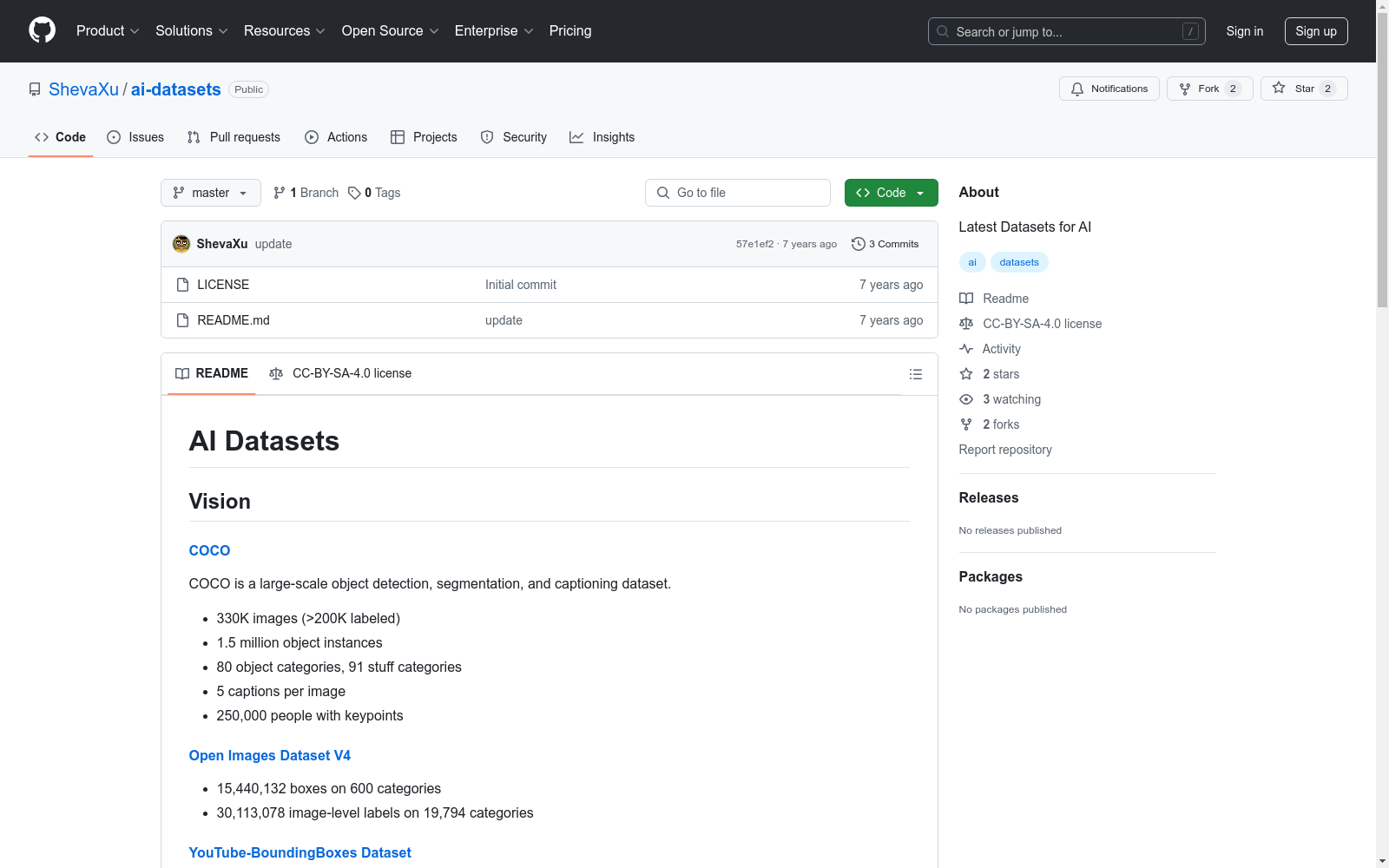The width and height of the screenshot is (1389, 868).
Task: Open the Readme link in About
Action: point(994,299)
